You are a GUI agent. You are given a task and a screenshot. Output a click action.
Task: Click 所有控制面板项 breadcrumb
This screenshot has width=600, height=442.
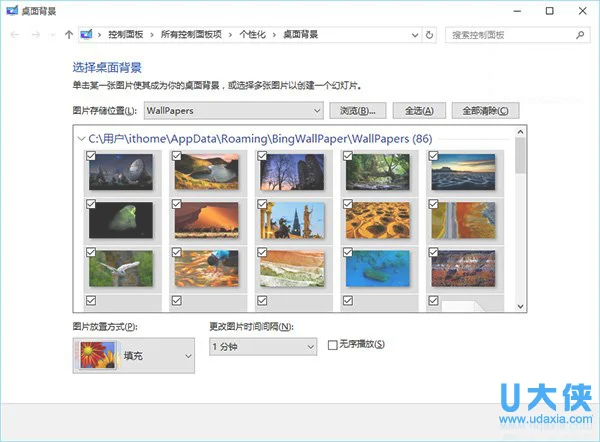(x=191, y=35)
